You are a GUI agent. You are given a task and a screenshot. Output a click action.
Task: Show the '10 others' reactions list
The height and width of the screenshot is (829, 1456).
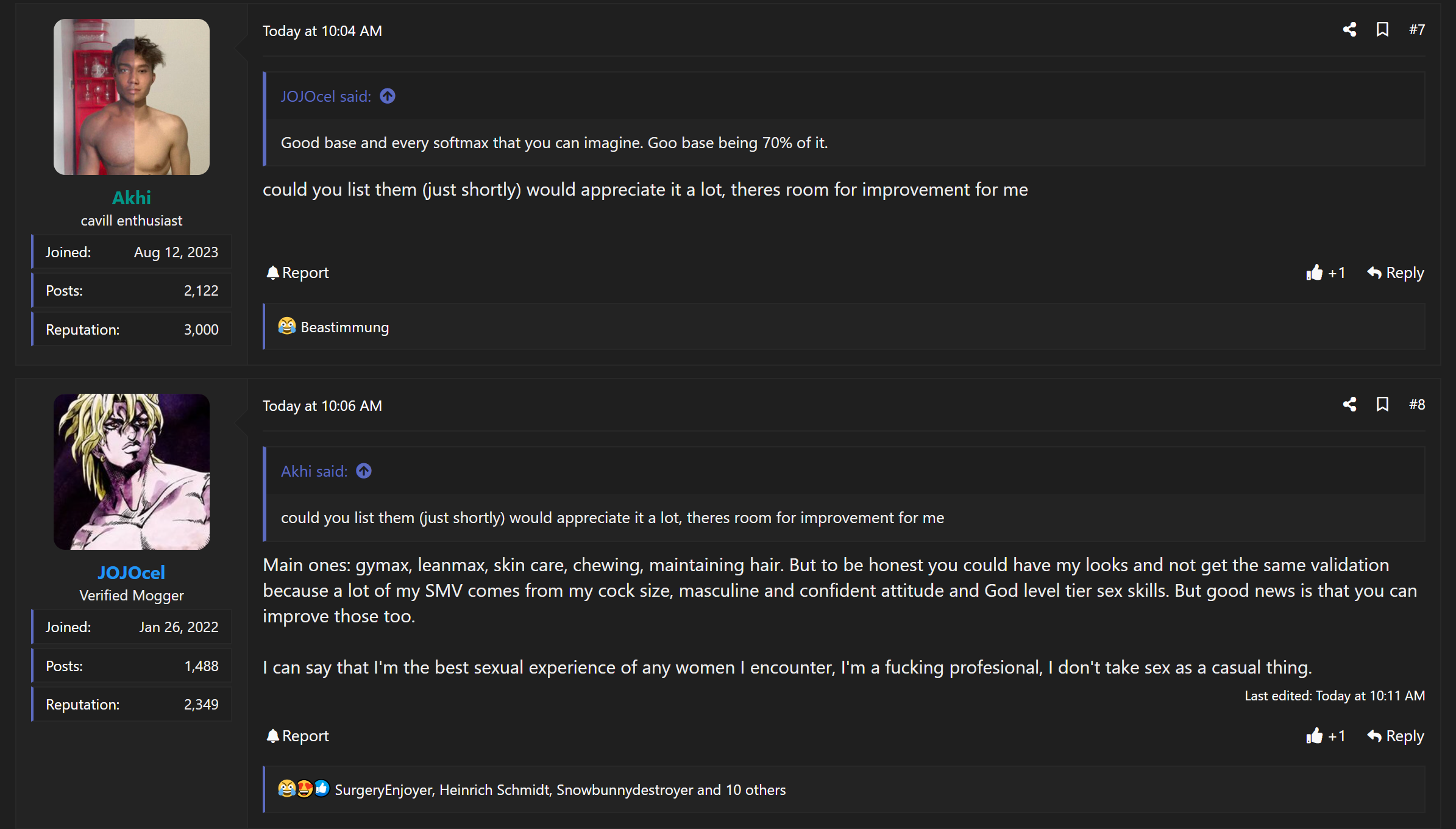(x=756, y=789)
